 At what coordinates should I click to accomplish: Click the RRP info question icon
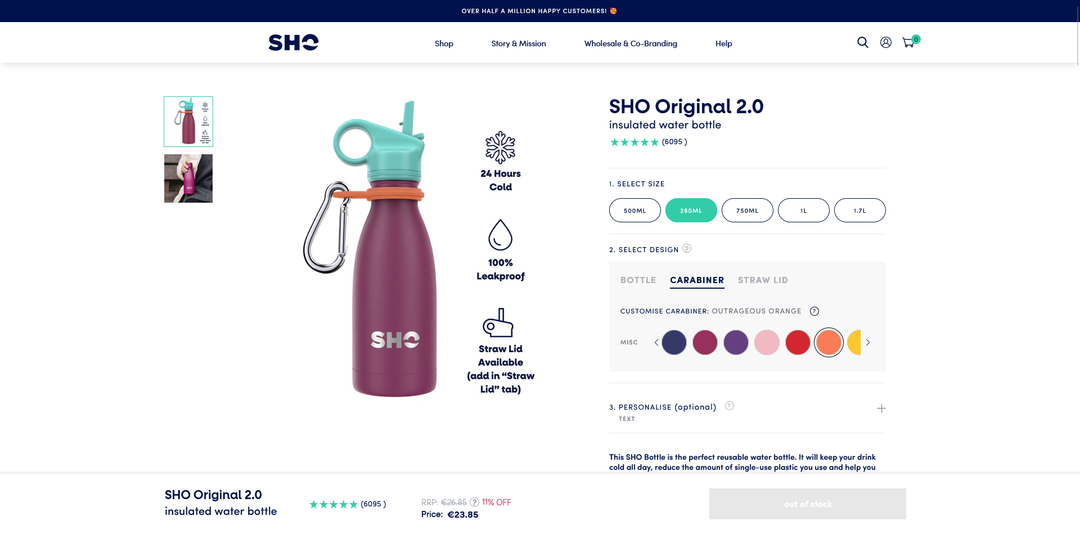(x=474, y=502)
